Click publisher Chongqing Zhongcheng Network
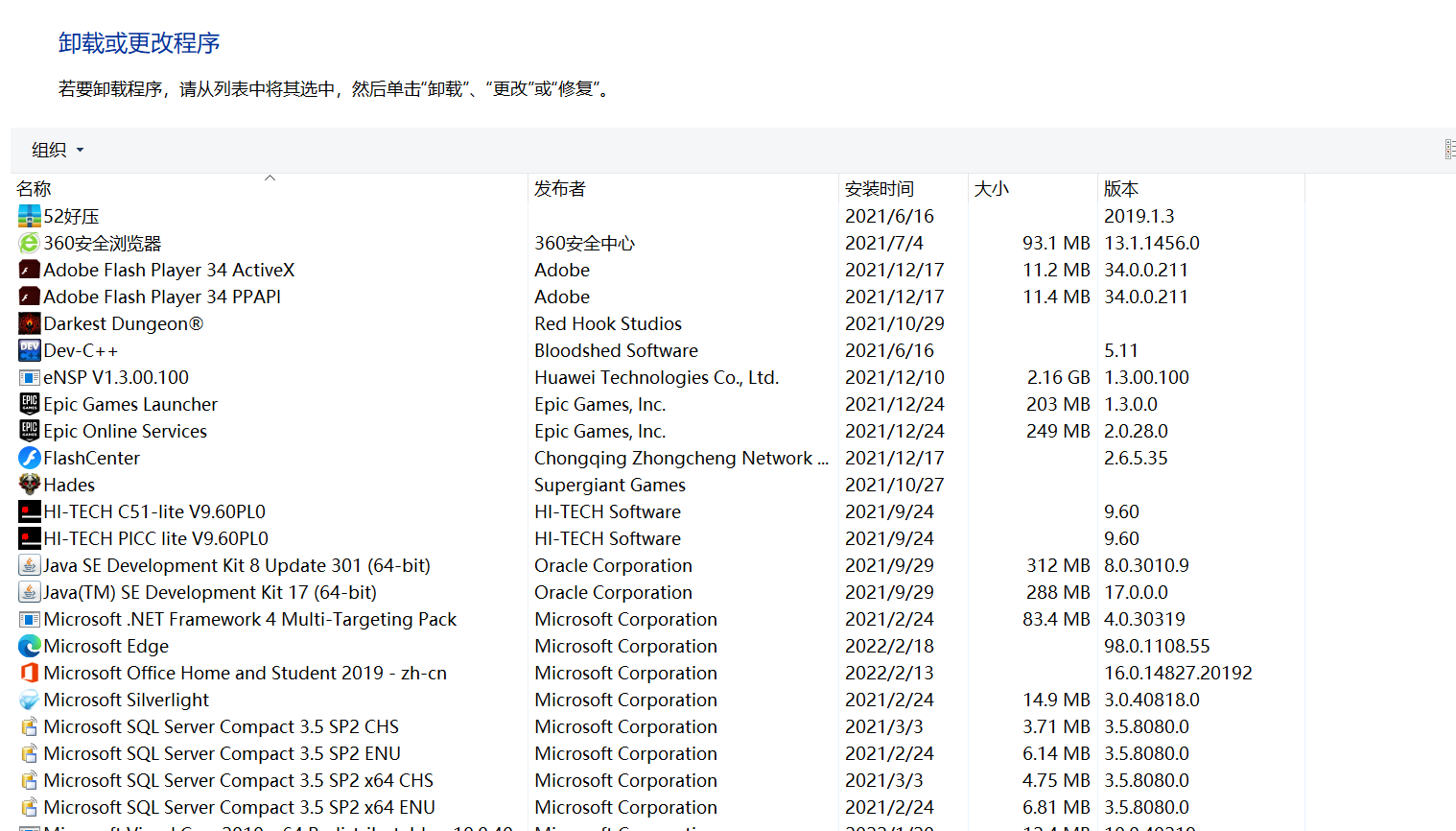Screen dimensions: 1456x831 point(681,458)
